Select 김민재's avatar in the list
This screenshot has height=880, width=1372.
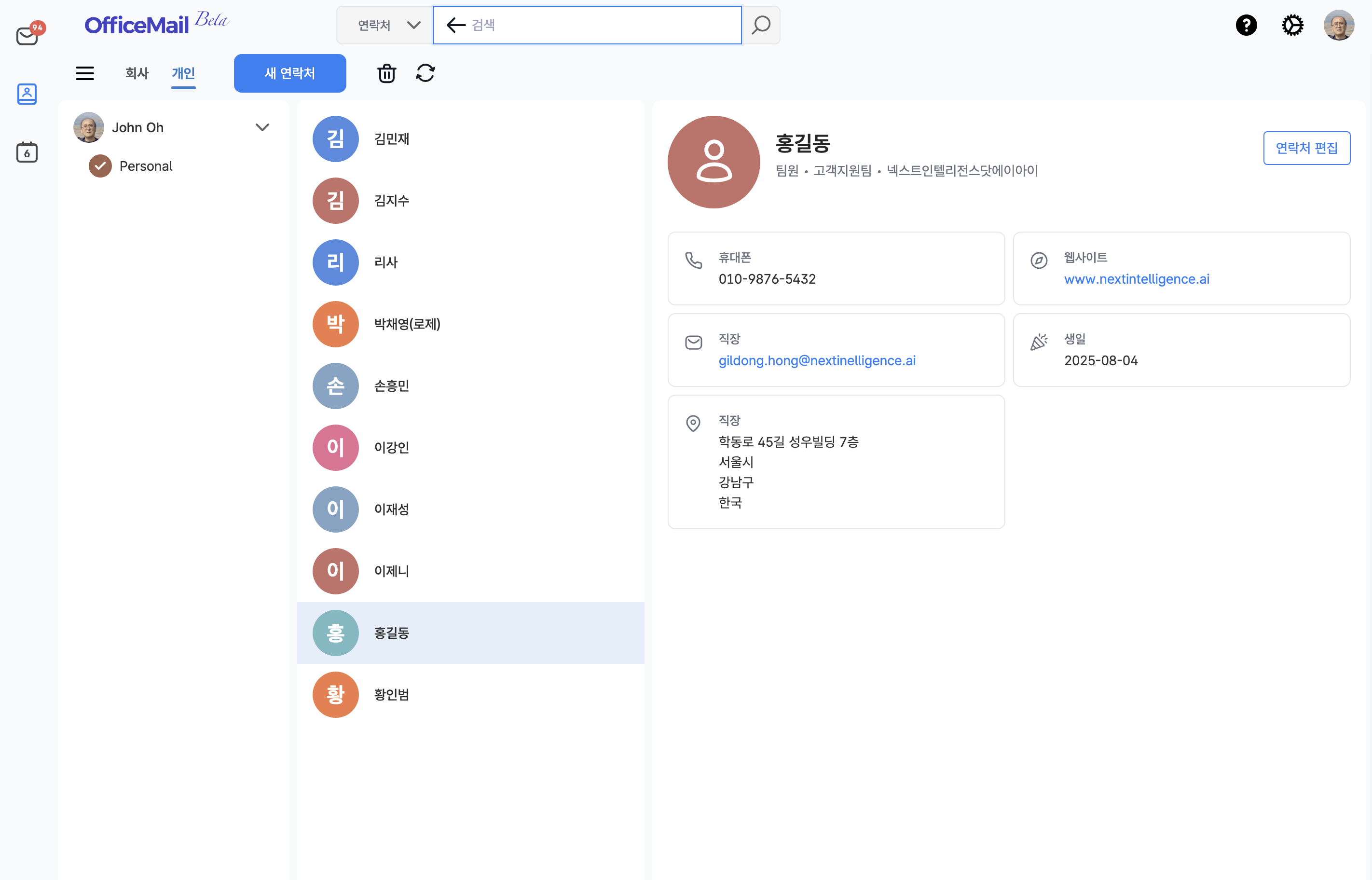click(335, 139)
